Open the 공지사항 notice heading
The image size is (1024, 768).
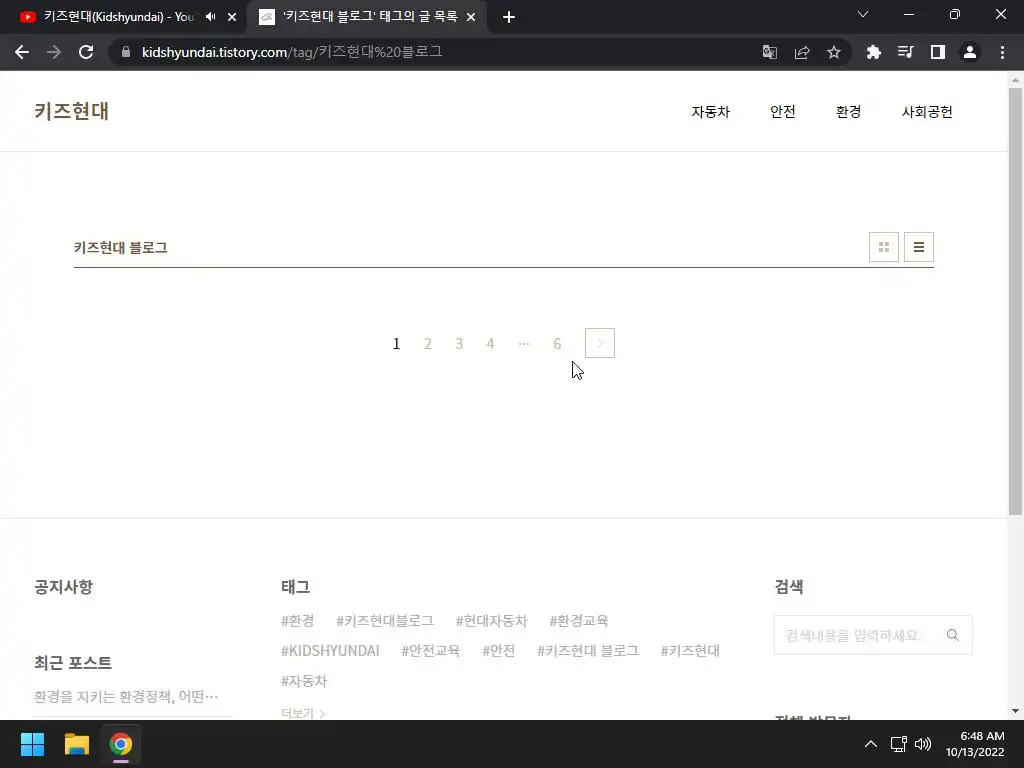tap(63, 586)
